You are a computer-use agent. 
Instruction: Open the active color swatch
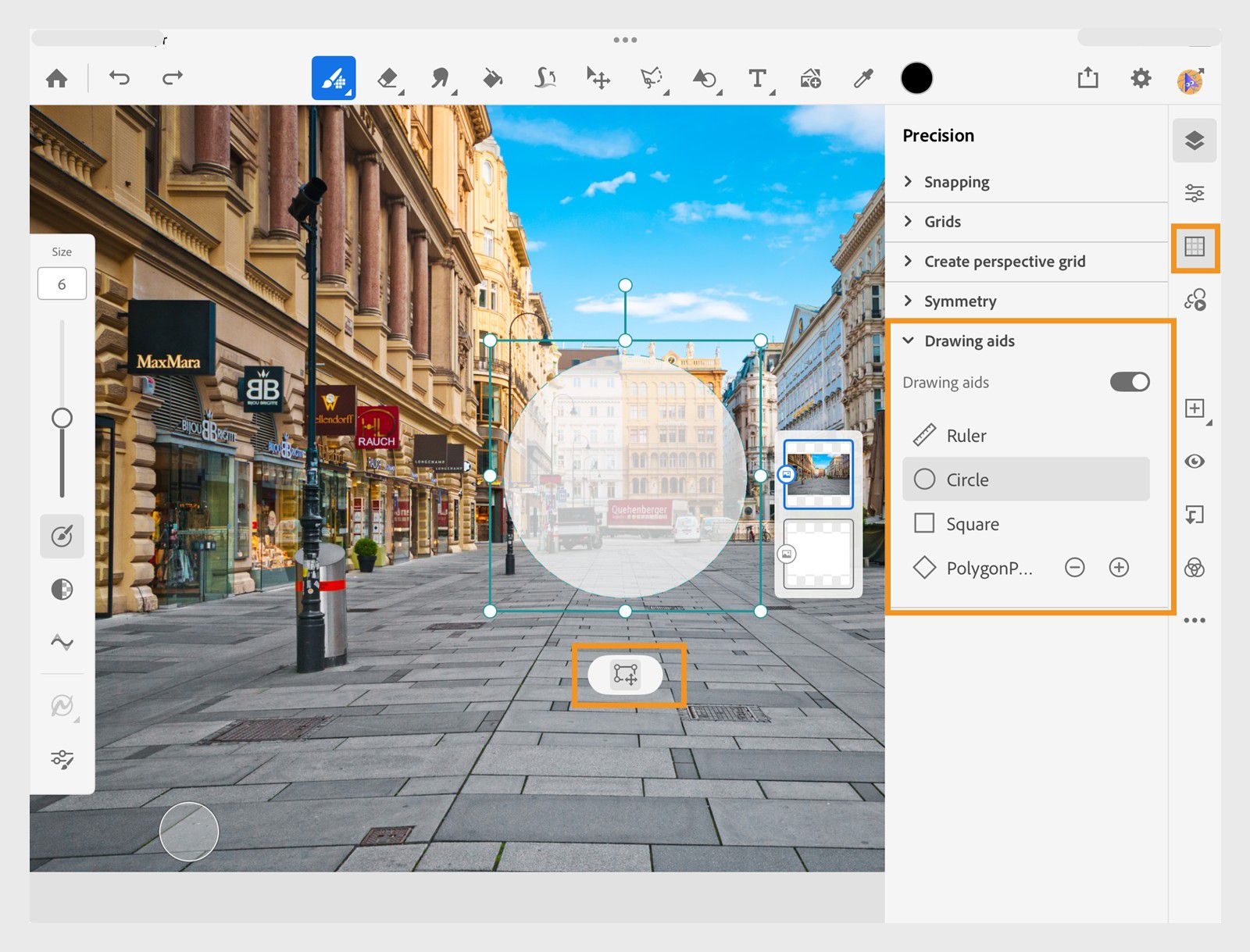916,78
